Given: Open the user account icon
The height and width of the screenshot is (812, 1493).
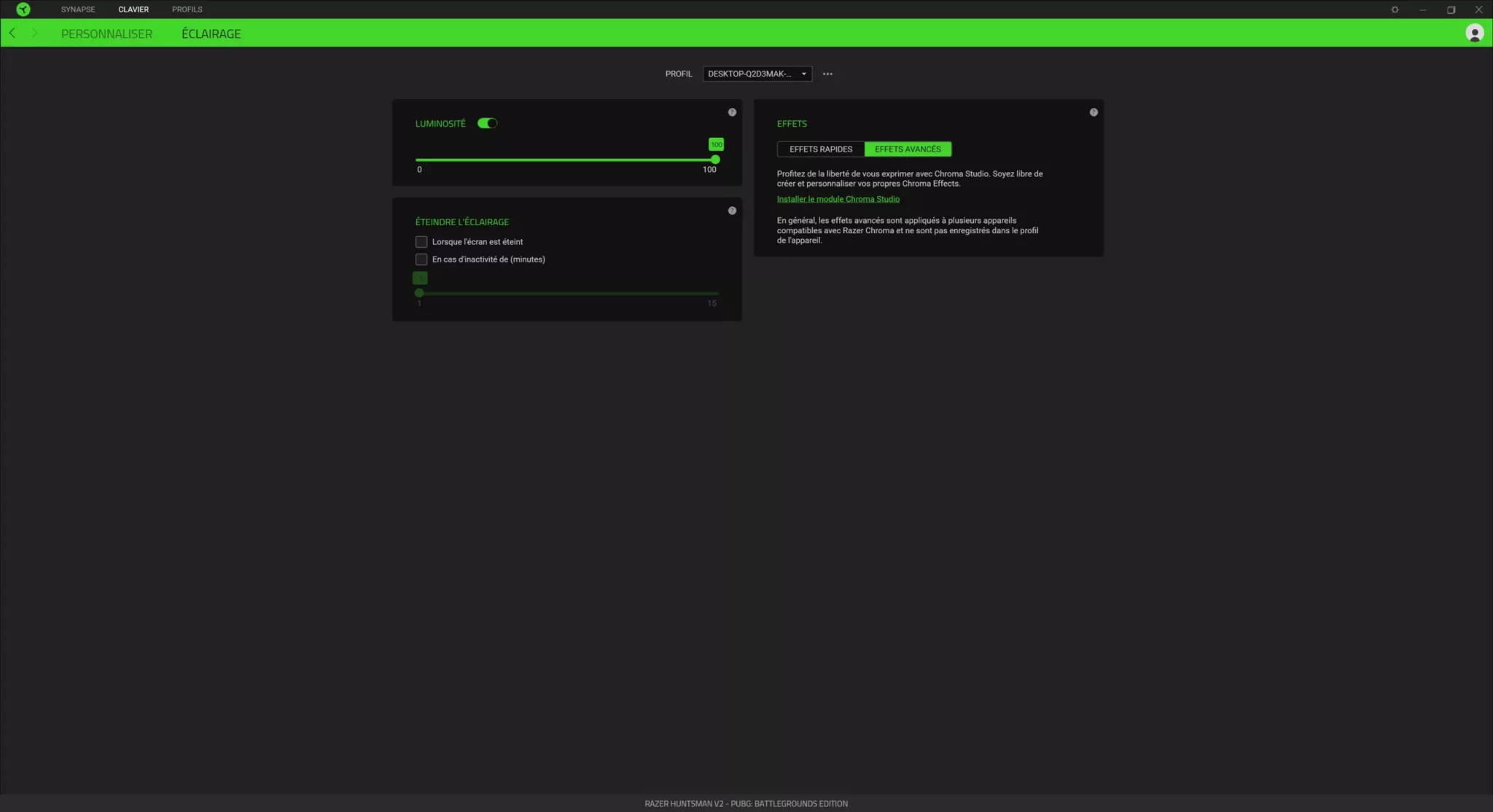Looking at the screenshot, I should pos(1475,33).
